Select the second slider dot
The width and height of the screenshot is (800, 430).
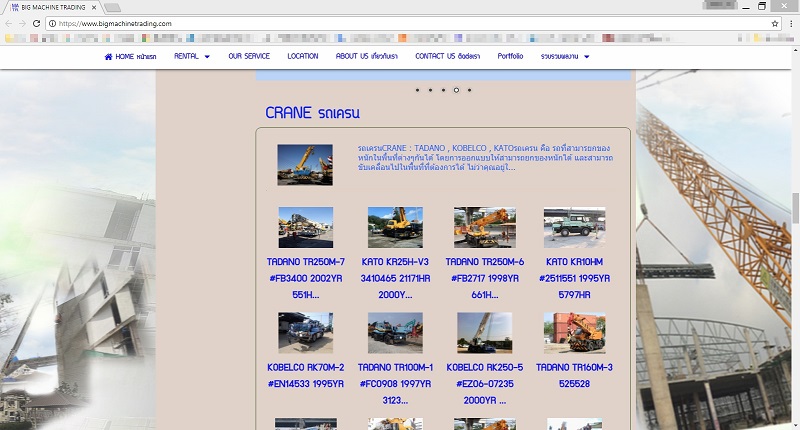tap(430, 90)
